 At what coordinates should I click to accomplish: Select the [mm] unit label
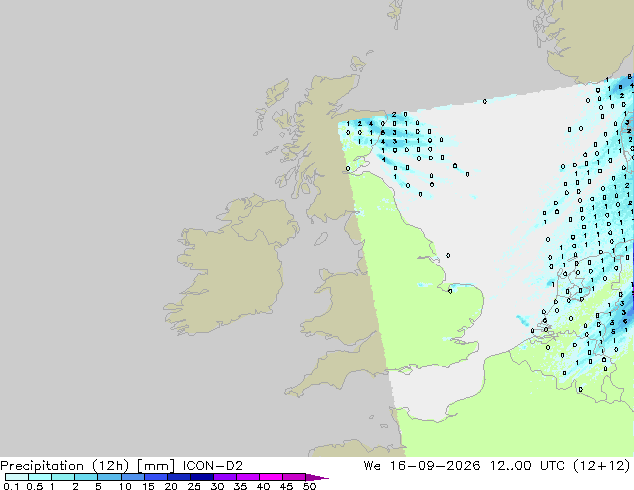[x=156, y=466]
